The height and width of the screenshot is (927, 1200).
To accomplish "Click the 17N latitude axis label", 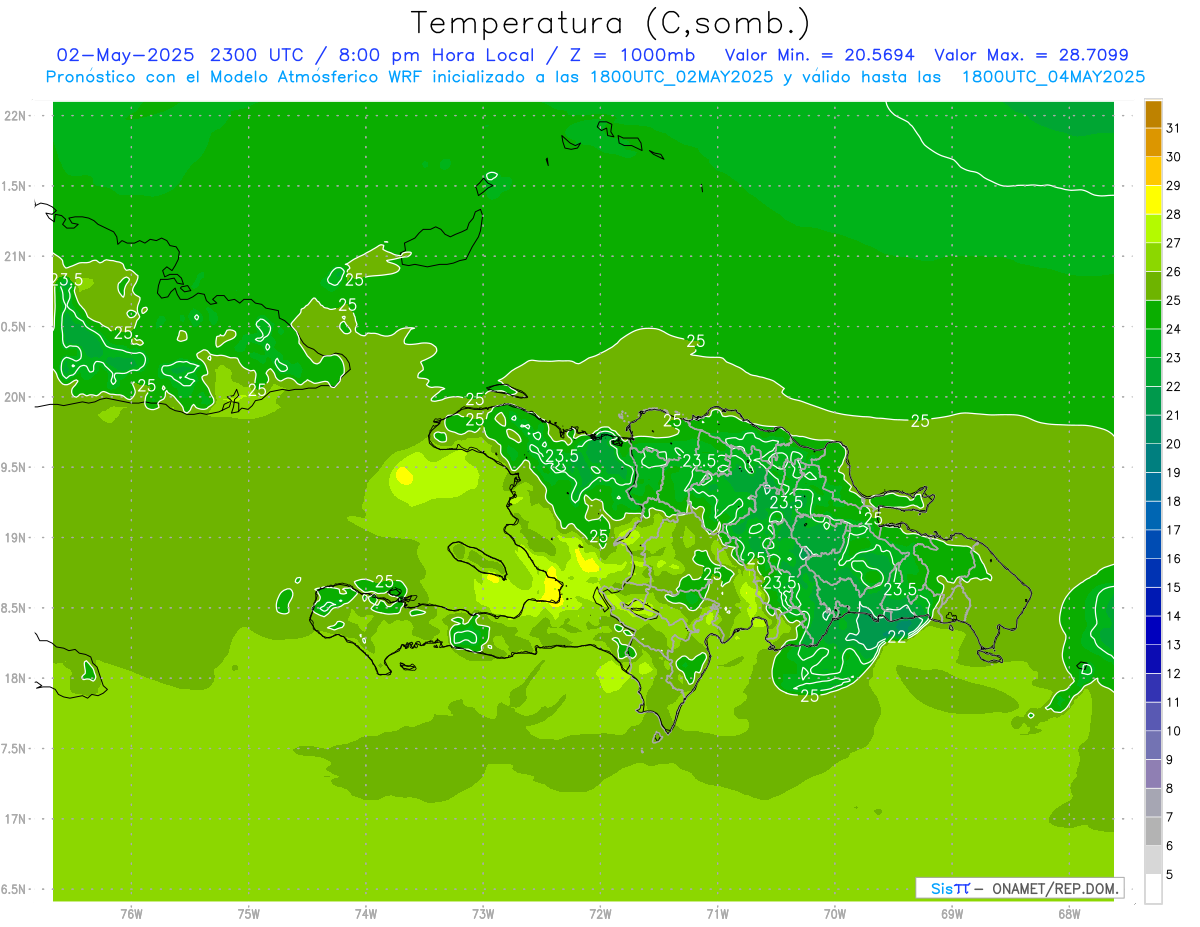I will 17,819.
